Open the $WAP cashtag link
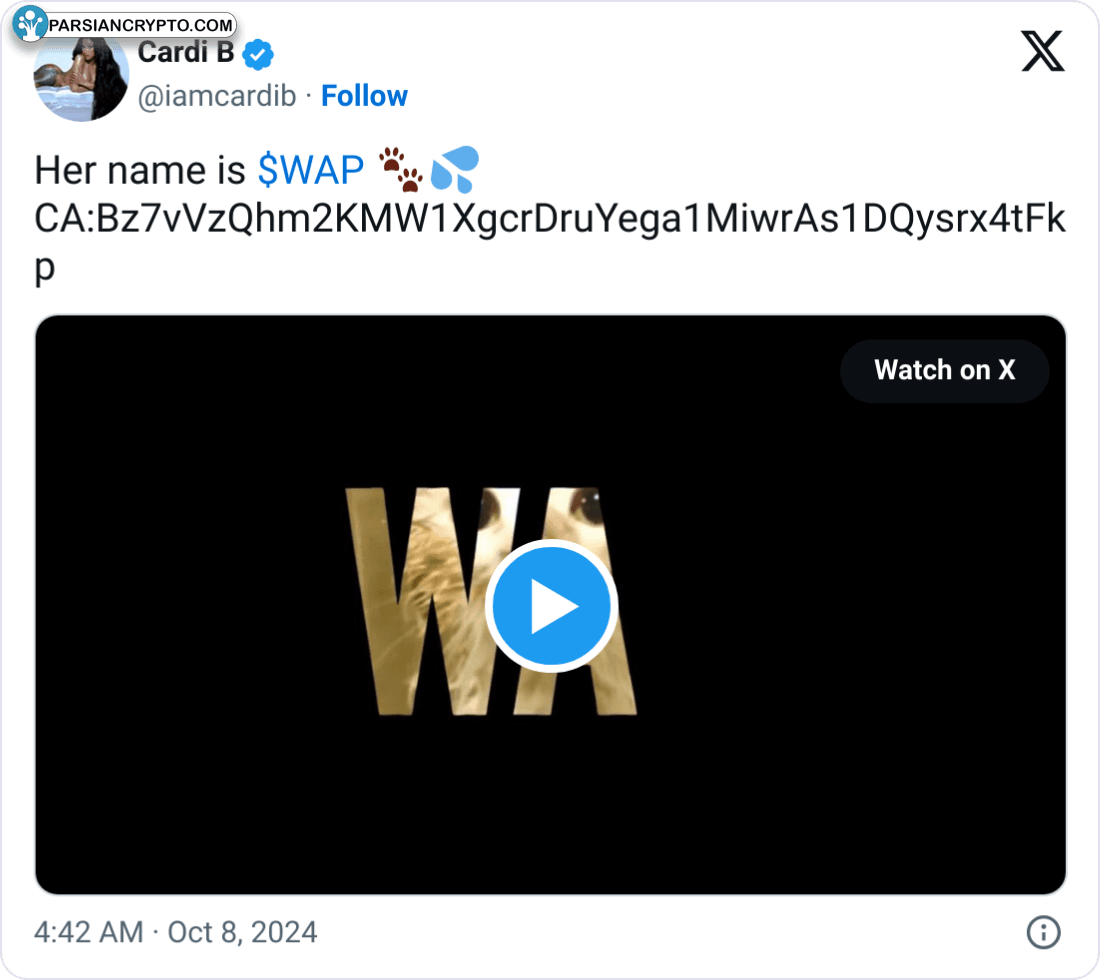The width and height of the screenshot is (1100, 980). tap(311, 170)
